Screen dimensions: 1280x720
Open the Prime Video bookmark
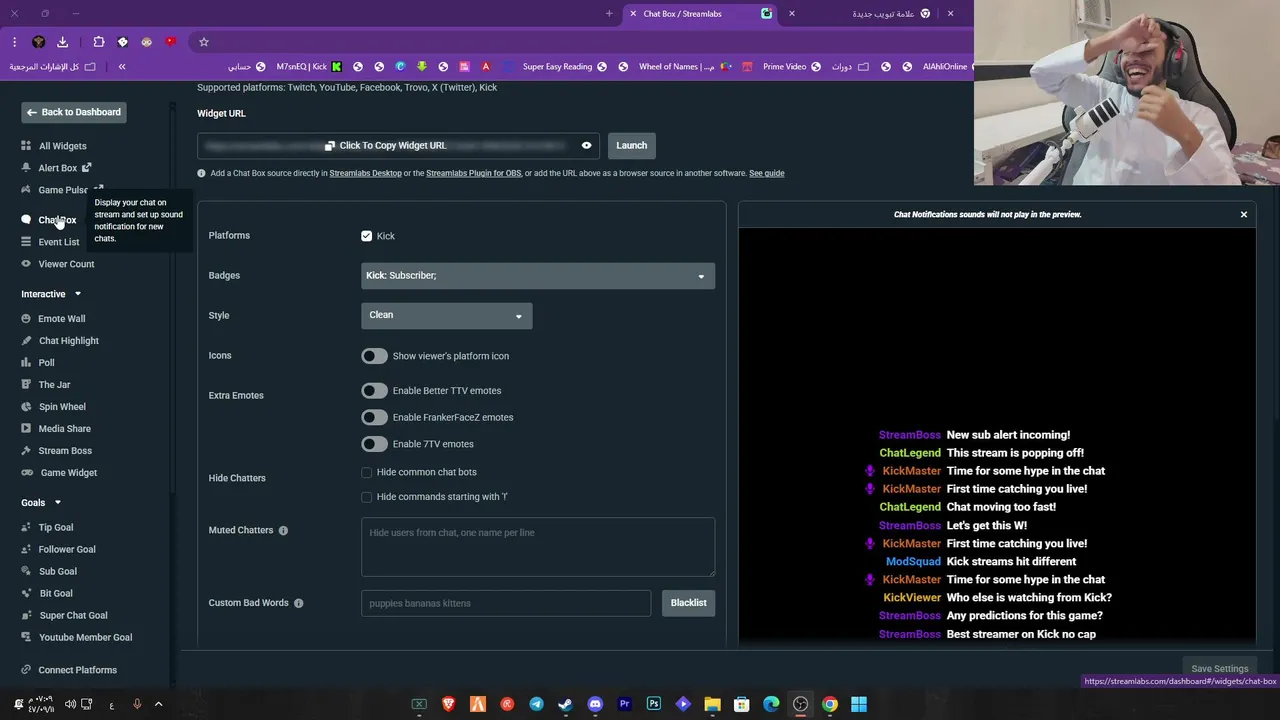click(x=794, y=67)
